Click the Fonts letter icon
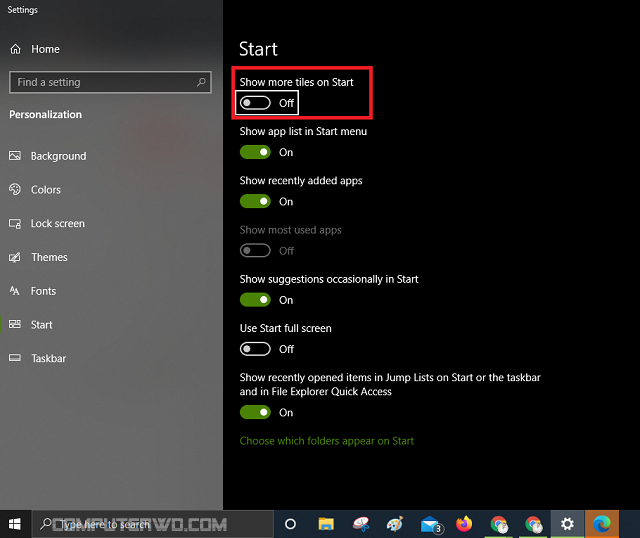 click(15, 291)
